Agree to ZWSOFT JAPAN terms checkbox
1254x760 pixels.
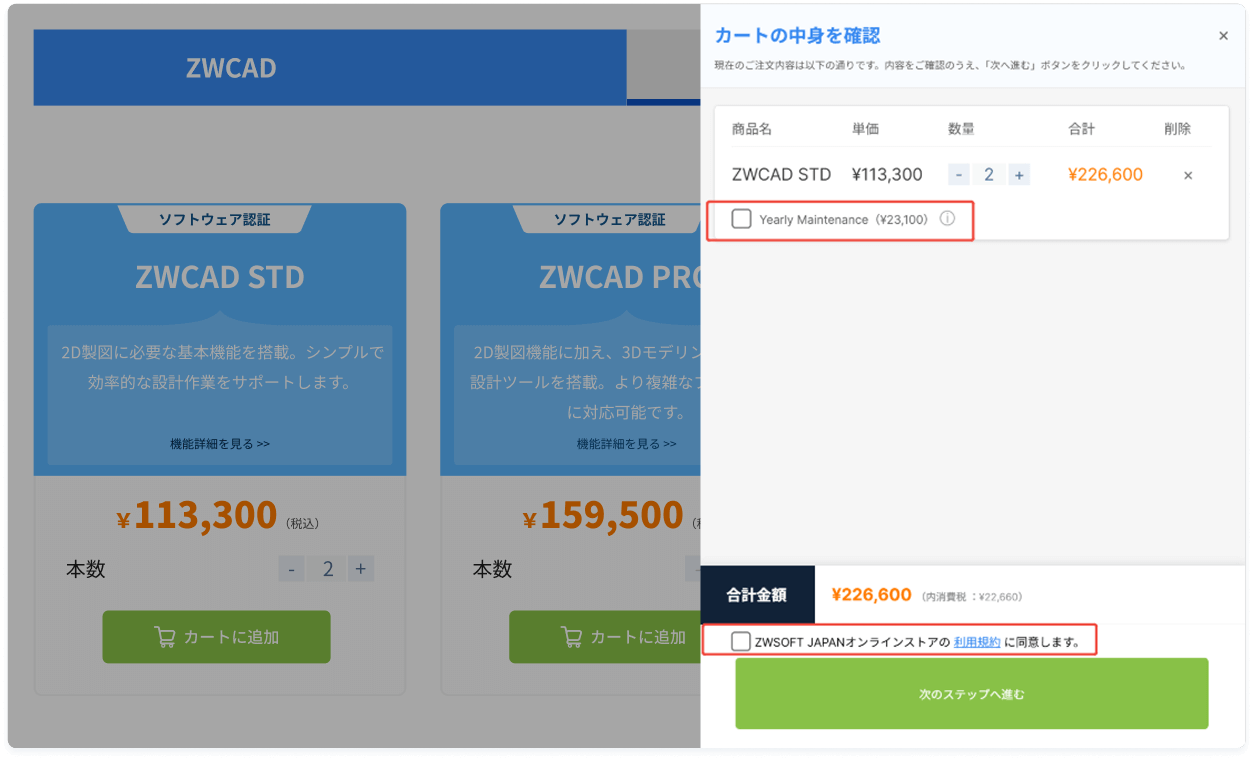[741, 641]
